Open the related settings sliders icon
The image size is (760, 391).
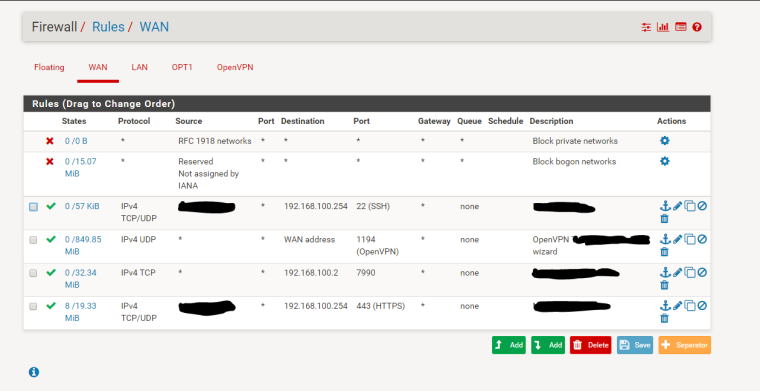(x=646, y=27)
